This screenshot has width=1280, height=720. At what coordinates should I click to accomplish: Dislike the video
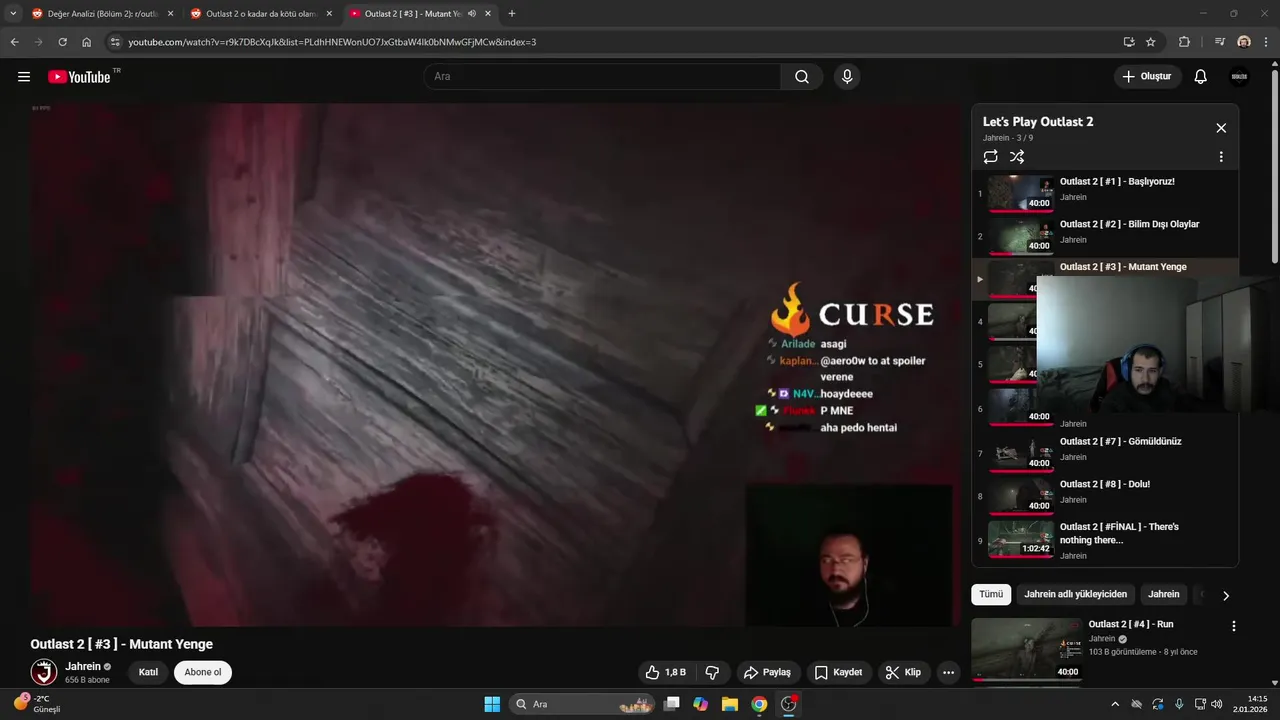tap(713, 672)
